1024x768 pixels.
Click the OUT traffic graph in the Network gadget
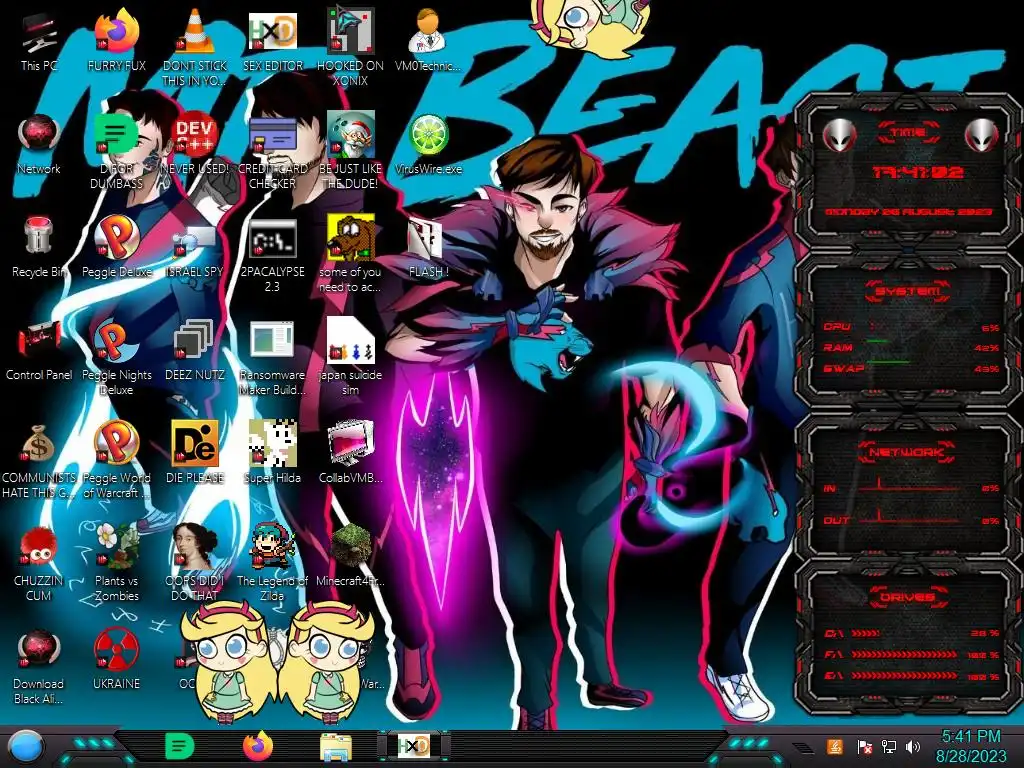911,519
